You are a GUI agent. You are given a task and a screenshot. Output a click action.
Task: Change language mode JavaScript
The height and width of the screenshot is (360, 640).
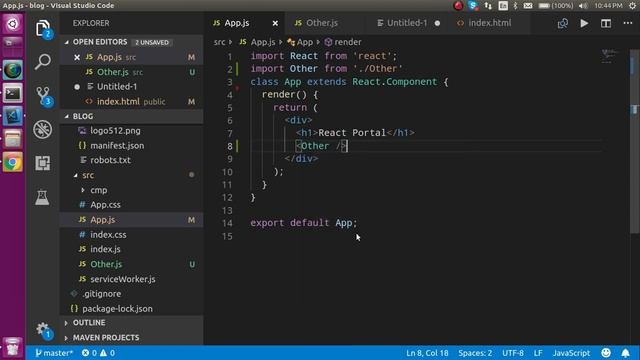coord(571,353)
